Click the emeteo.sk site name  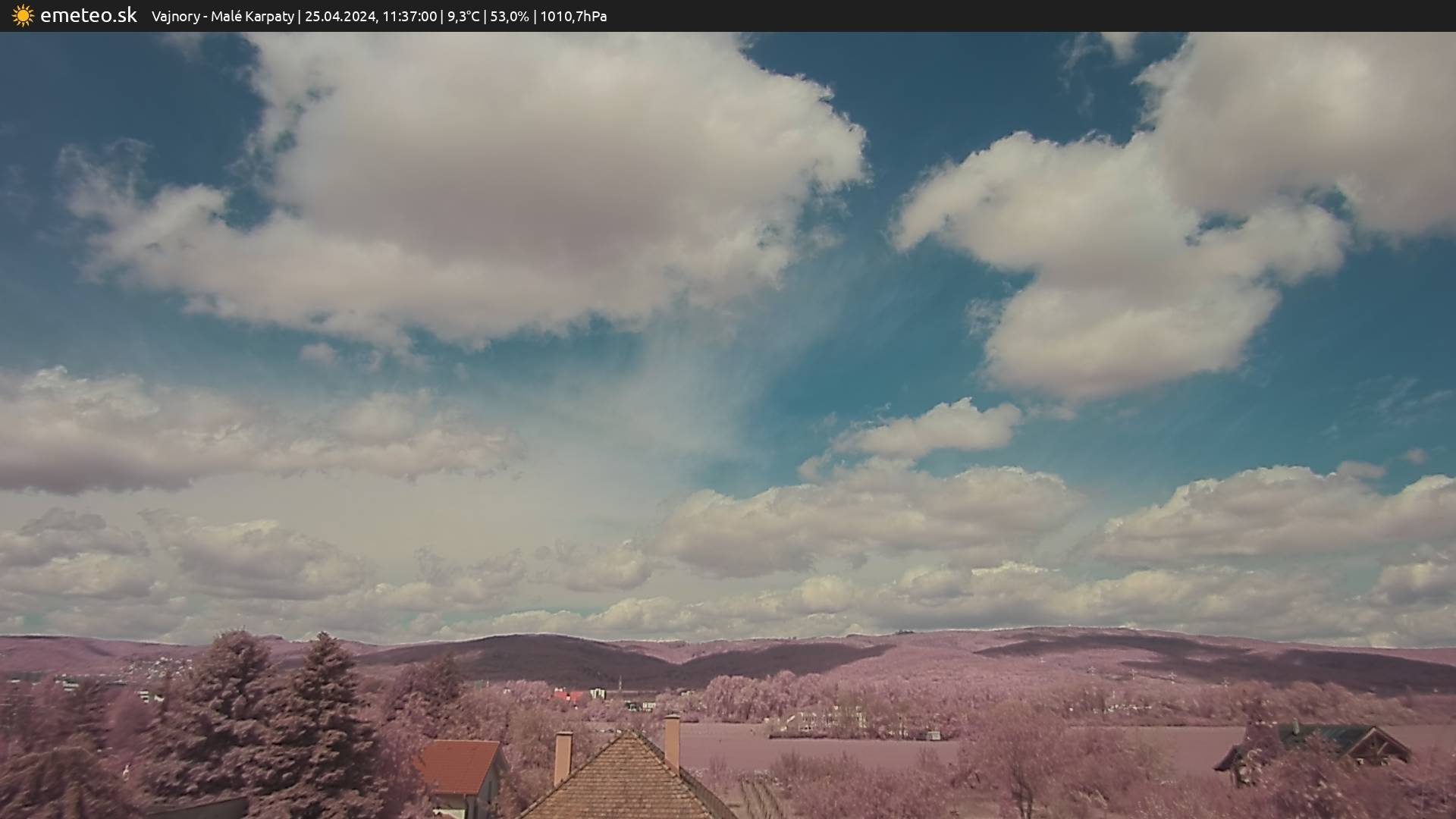tap(88, 16)
